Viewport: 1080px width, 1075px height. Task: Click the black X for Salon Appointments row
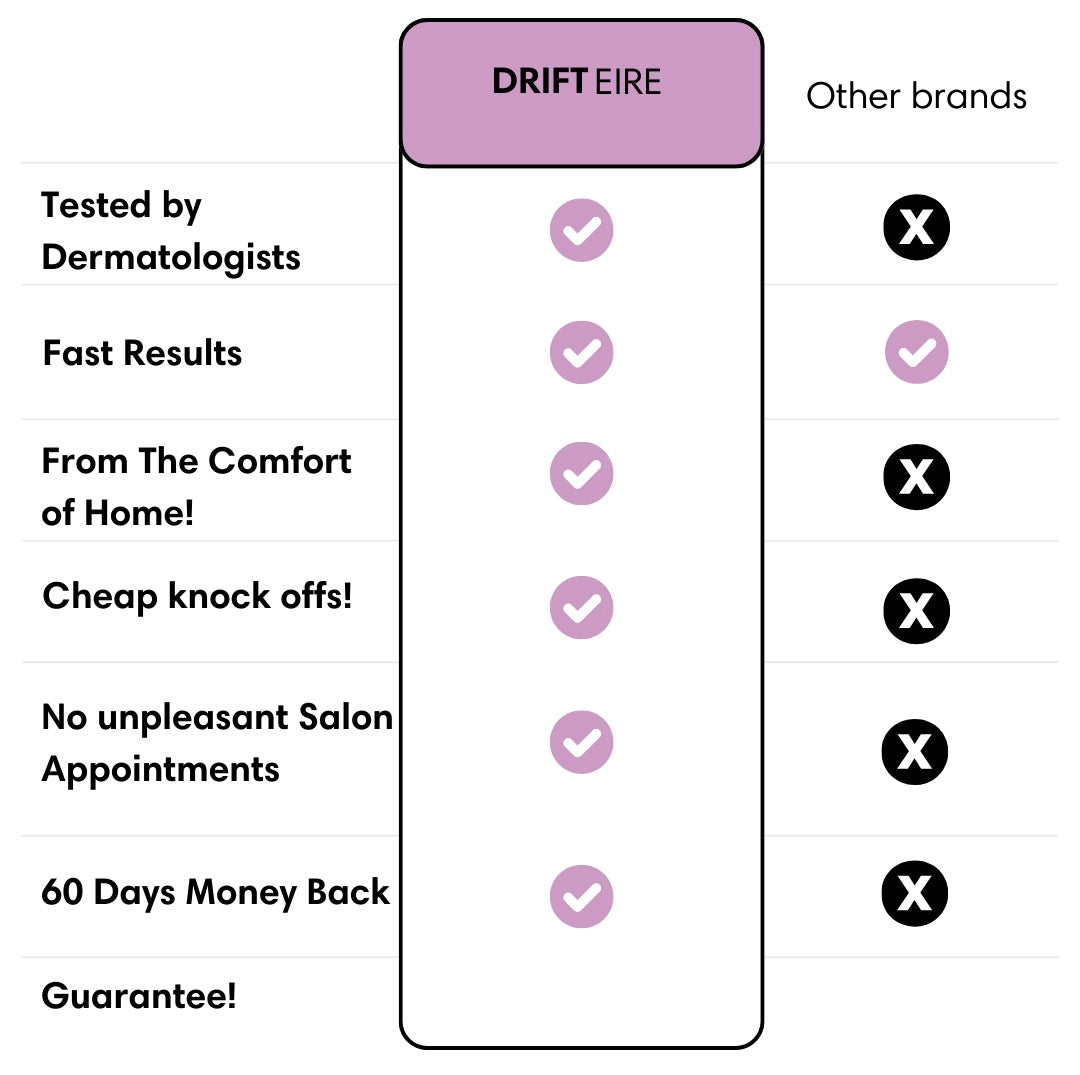[914, 751]
